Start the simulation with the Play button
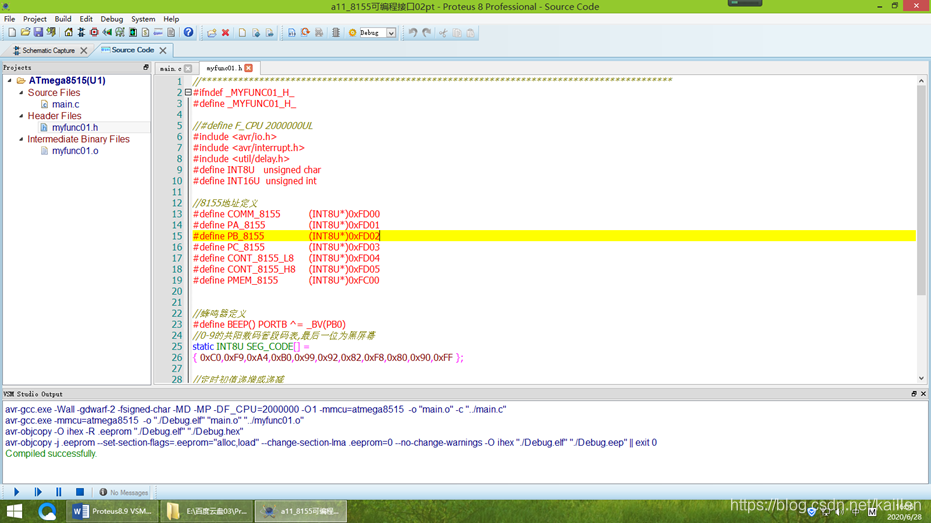The width and height of the screenshot is (931, 524). 17,492
